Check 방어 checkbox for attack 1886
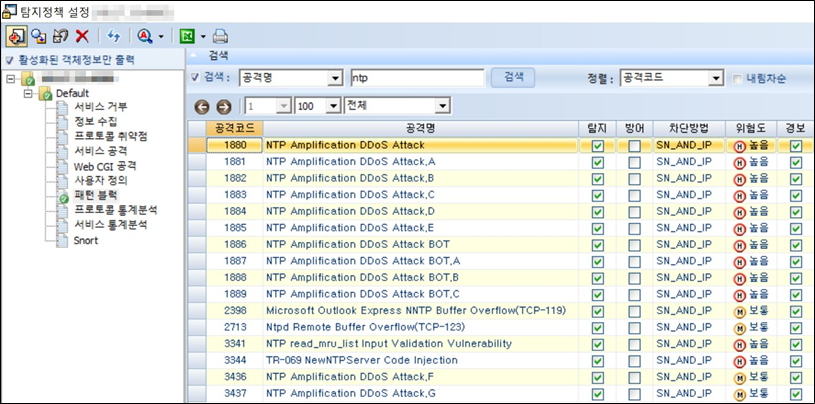The width and height of the screenshot is (815, 404). pyautogui.click(x=634, y=245)
